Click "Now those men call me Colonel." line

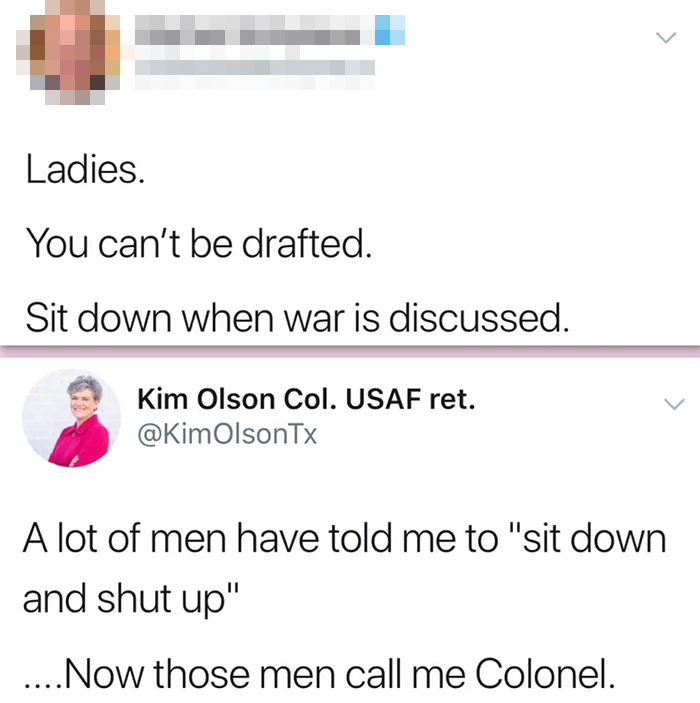point(319,673)
